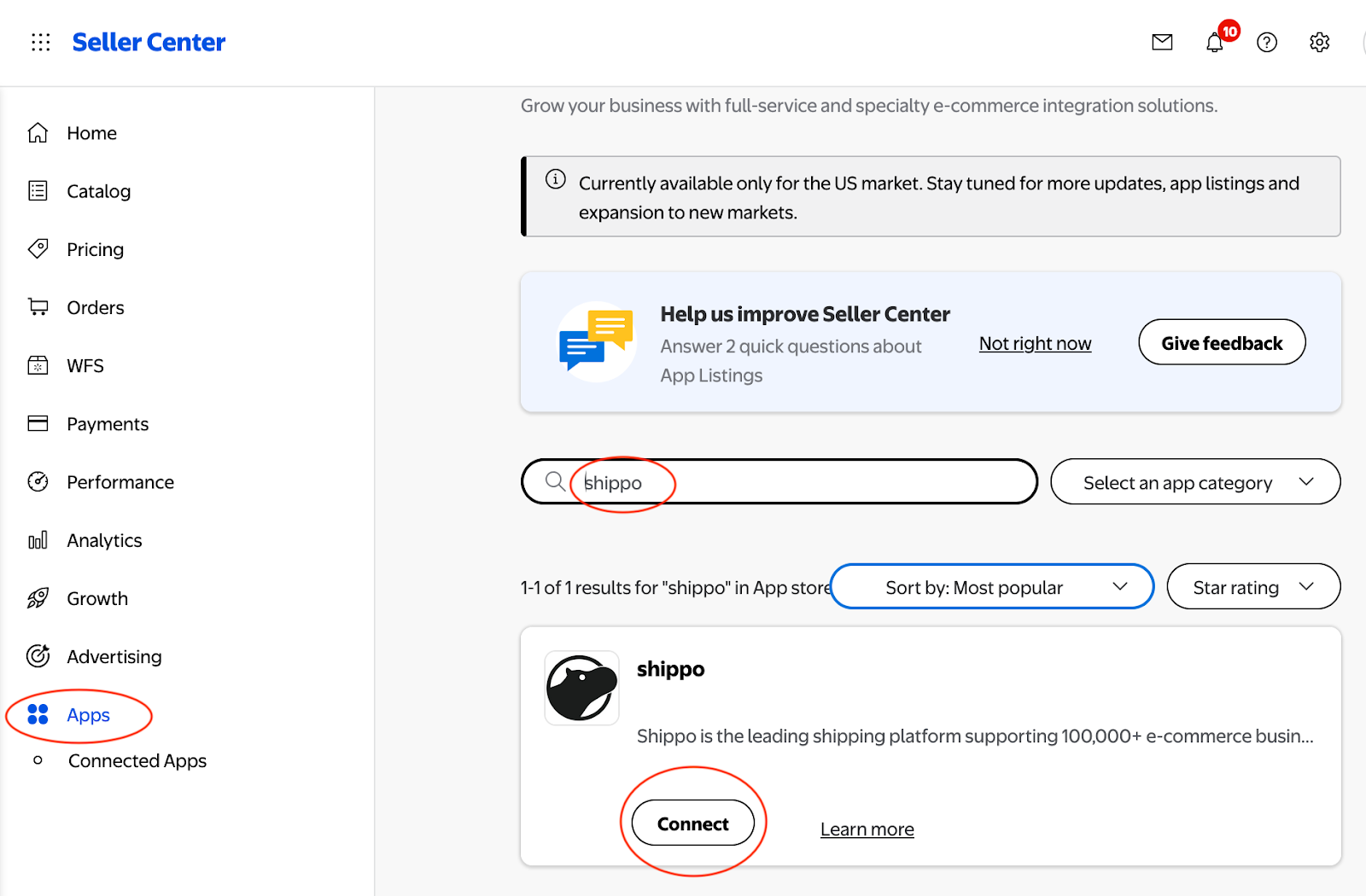Open the help question mark icon
Screen dimensions: 1366x896
[x=1267, y=42]
